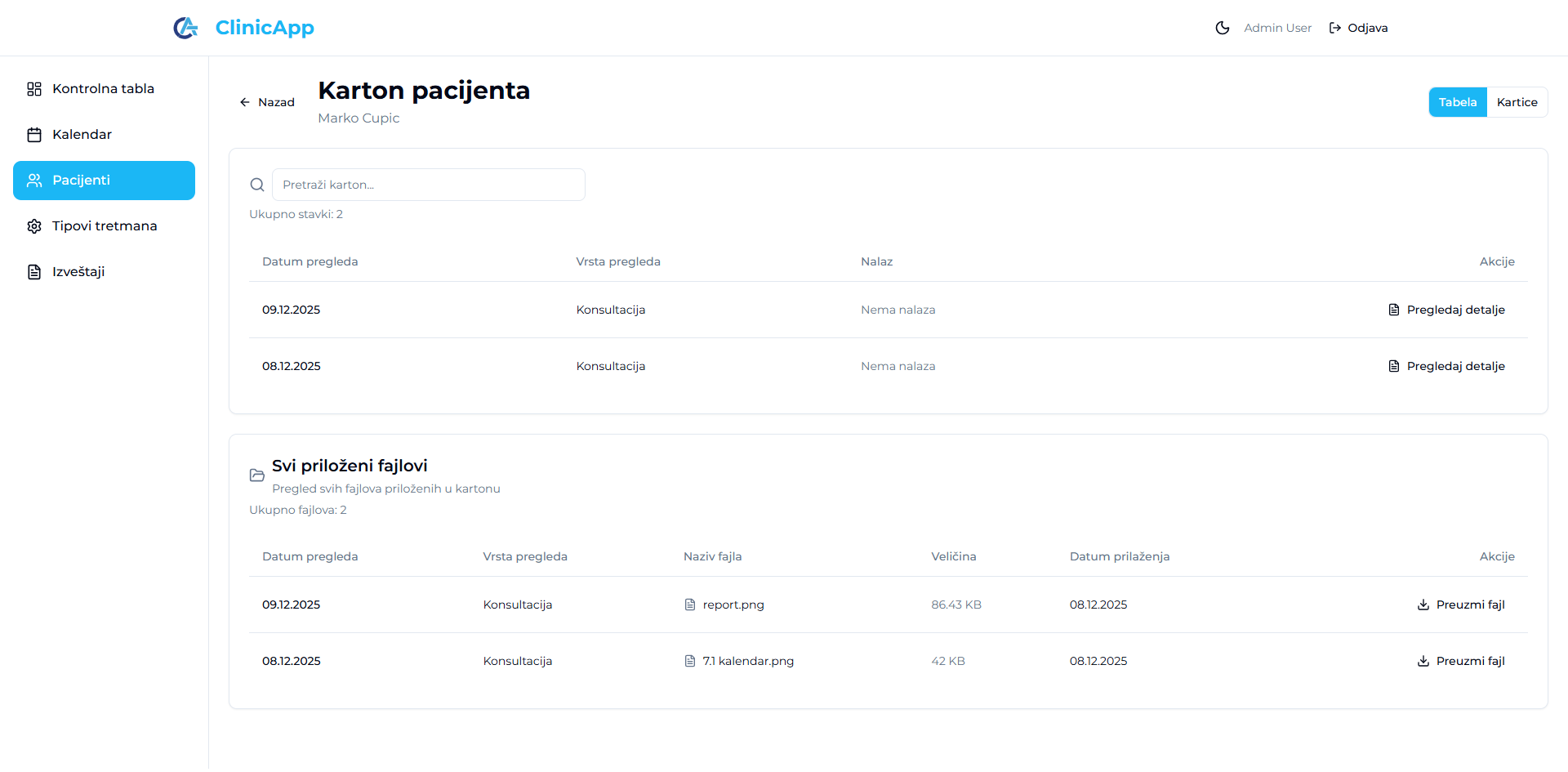Select Pacijenti in the sidebar
This screenshot has height=772, width=1568.
(104, 181)
